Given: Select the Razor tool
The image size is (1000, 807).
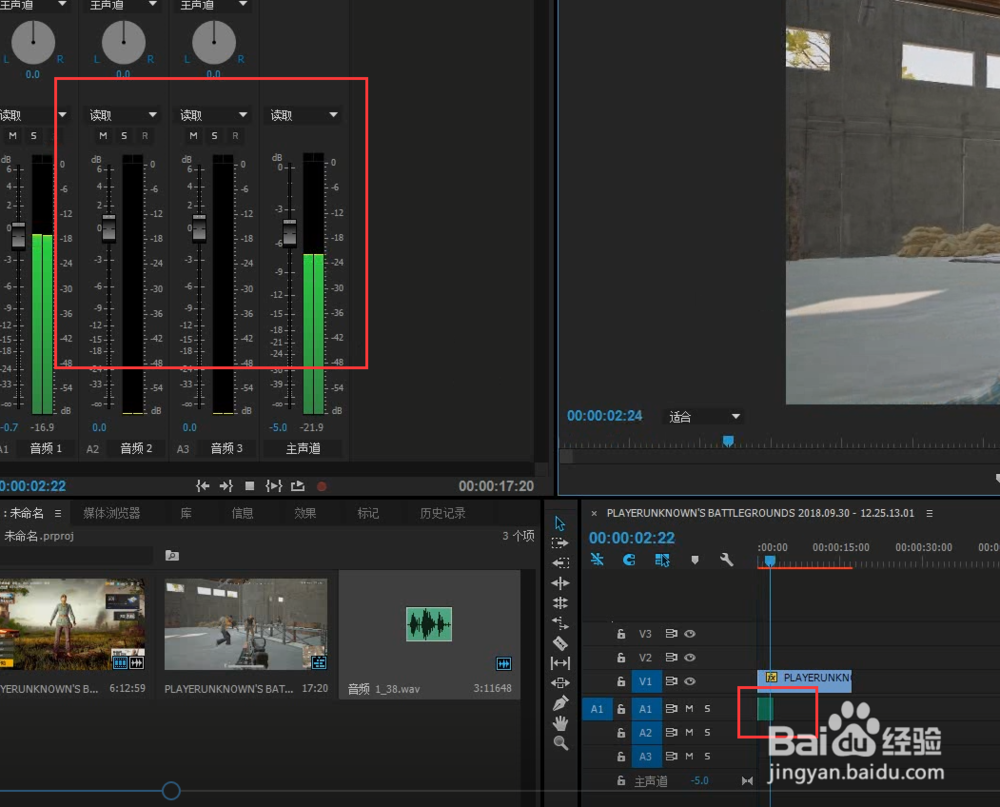Looking at the screenshot, I should 560,643.
